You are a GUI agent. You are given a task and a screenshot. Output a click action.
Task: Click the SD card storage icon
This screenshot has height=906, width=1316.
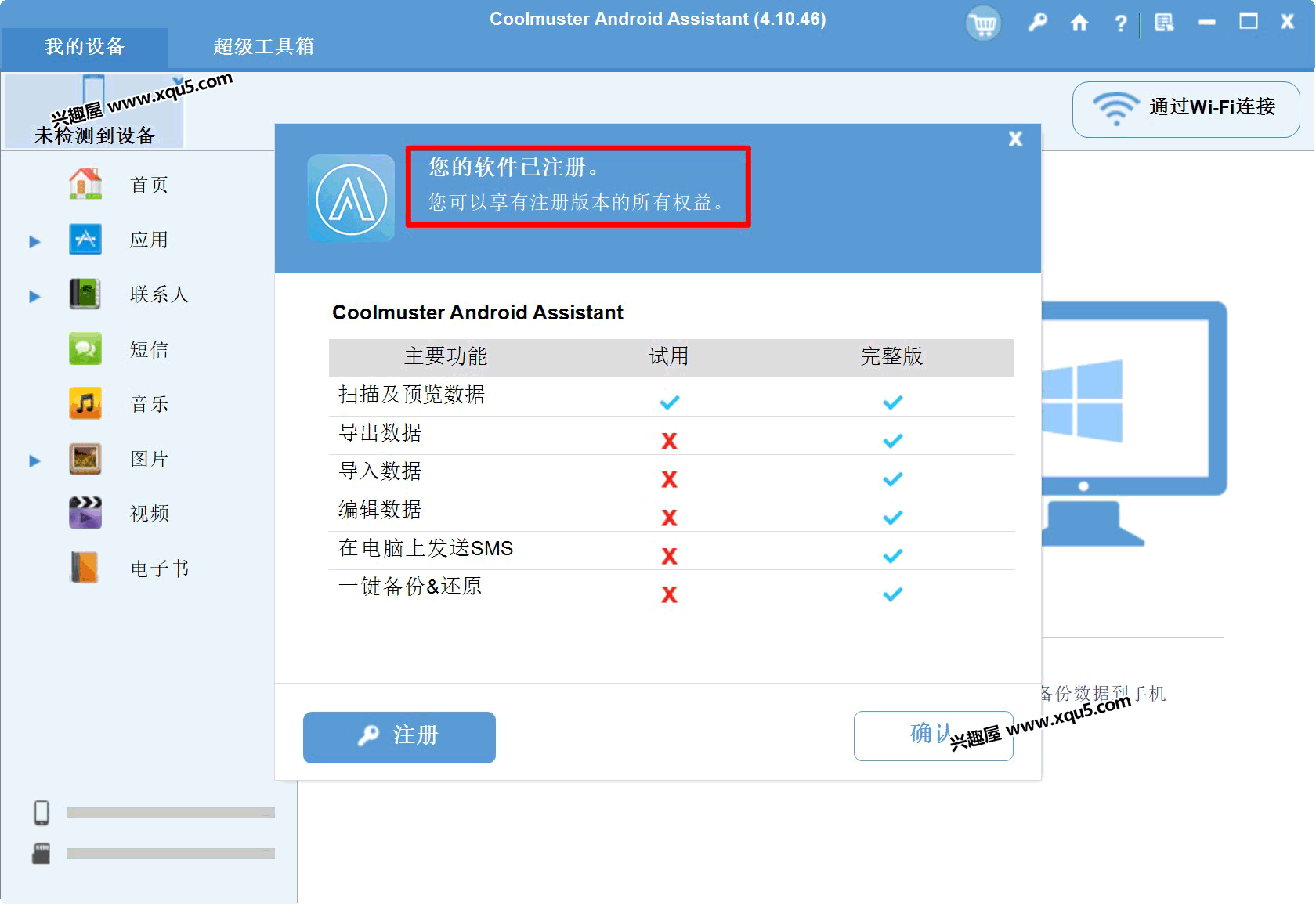42,854
